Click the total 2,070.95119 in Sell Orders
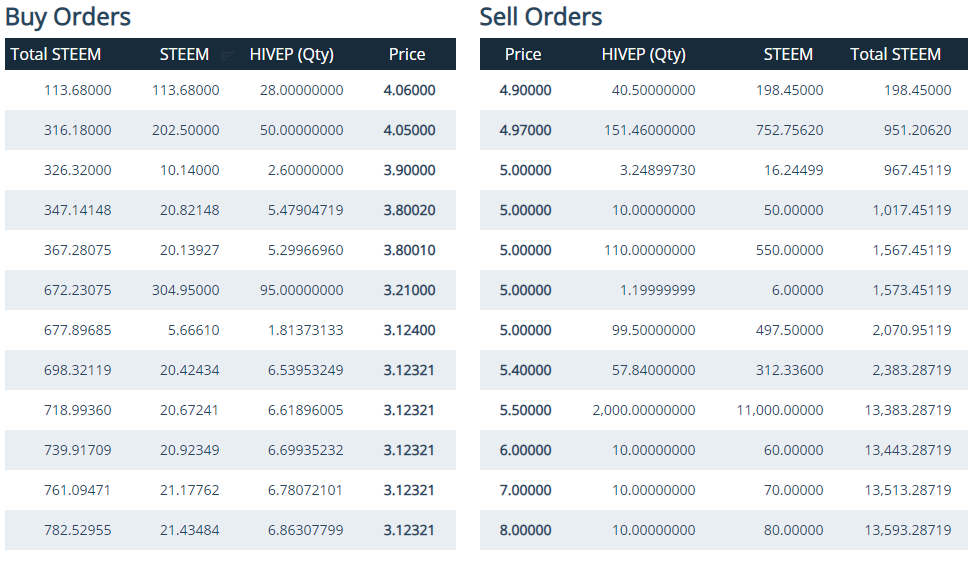This screenshot has width=968, height=561. 912,330
